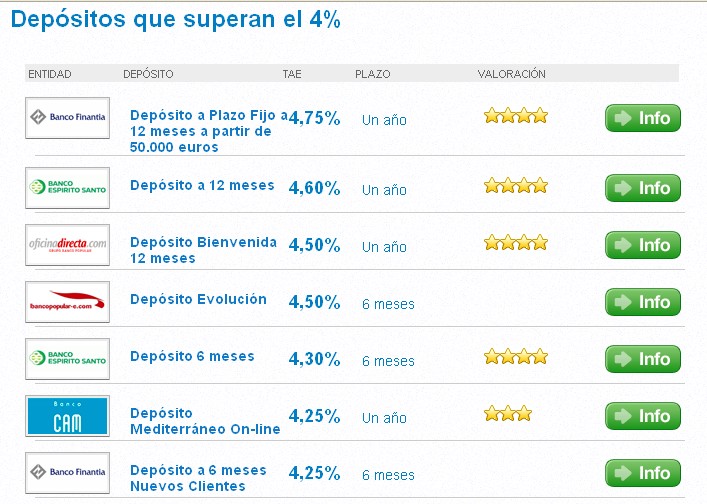This screenshot has height=504, width=707.
Task: Open the Depósito Evolución link
Action: (198, 299)
